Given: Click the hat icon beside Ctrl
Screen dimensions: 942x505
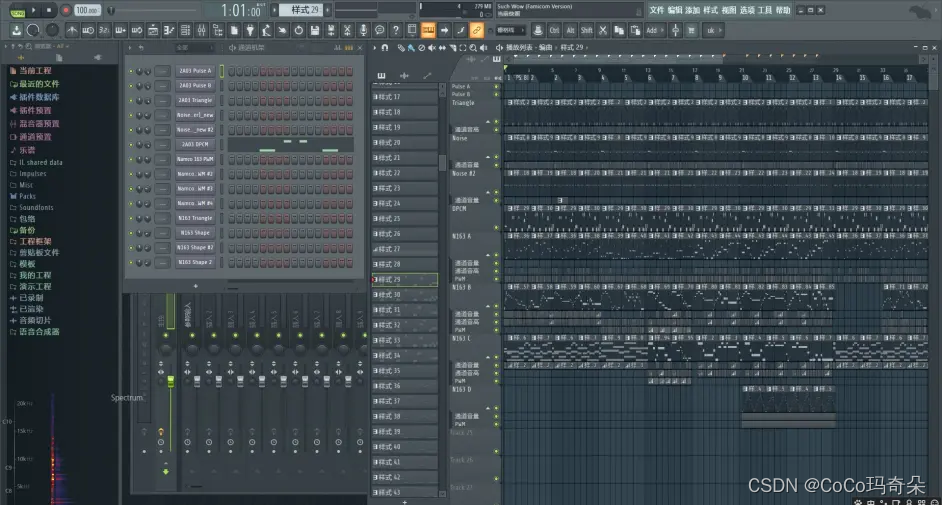Looking at the screenshot, I should [538, 30].
